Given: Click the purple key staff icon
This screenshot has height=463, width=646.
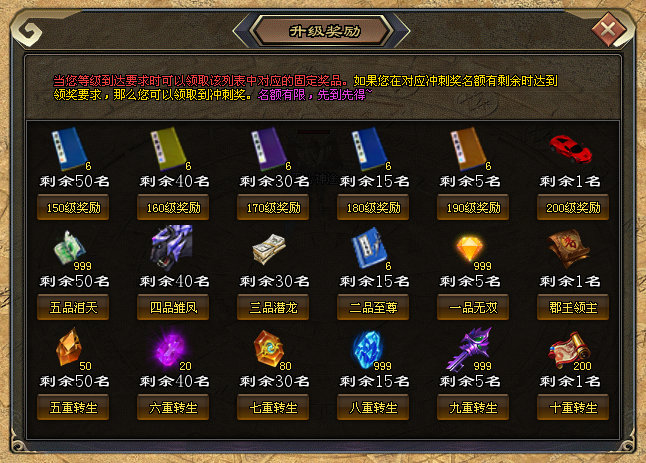Looking at the screenshot, I should click(x=470, y=349).
